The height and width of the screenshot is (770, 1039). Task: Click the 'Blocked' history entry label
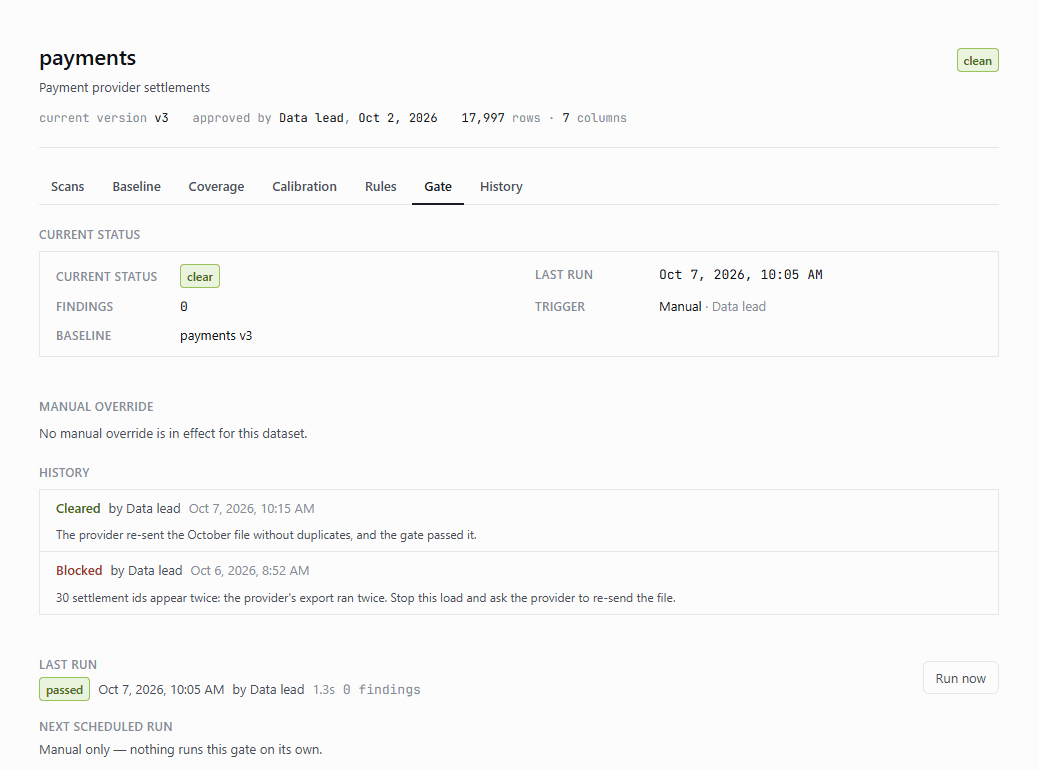point(79,571)
